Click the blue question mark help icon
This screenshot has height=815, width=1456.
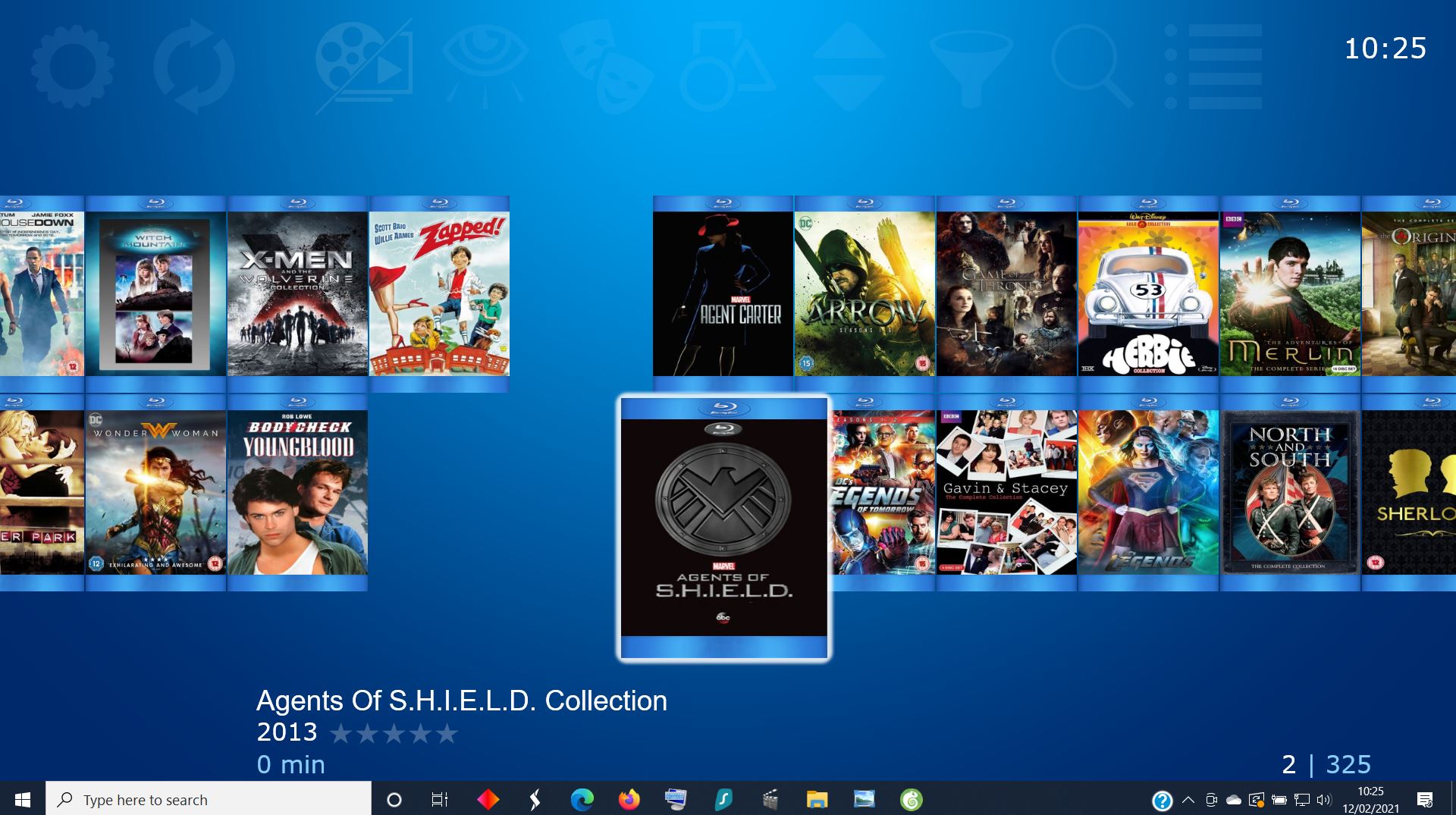pyautogui.click(x=1162, y=800)
